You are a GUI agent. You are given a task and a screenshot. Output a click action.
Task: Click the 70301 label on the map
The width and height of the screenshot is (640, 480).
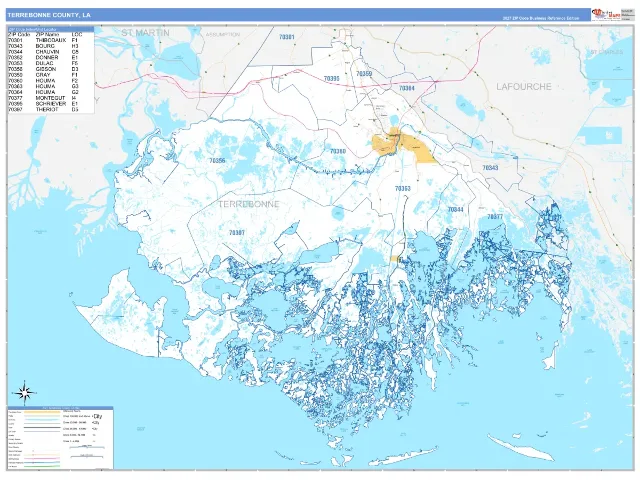point(287,37)
